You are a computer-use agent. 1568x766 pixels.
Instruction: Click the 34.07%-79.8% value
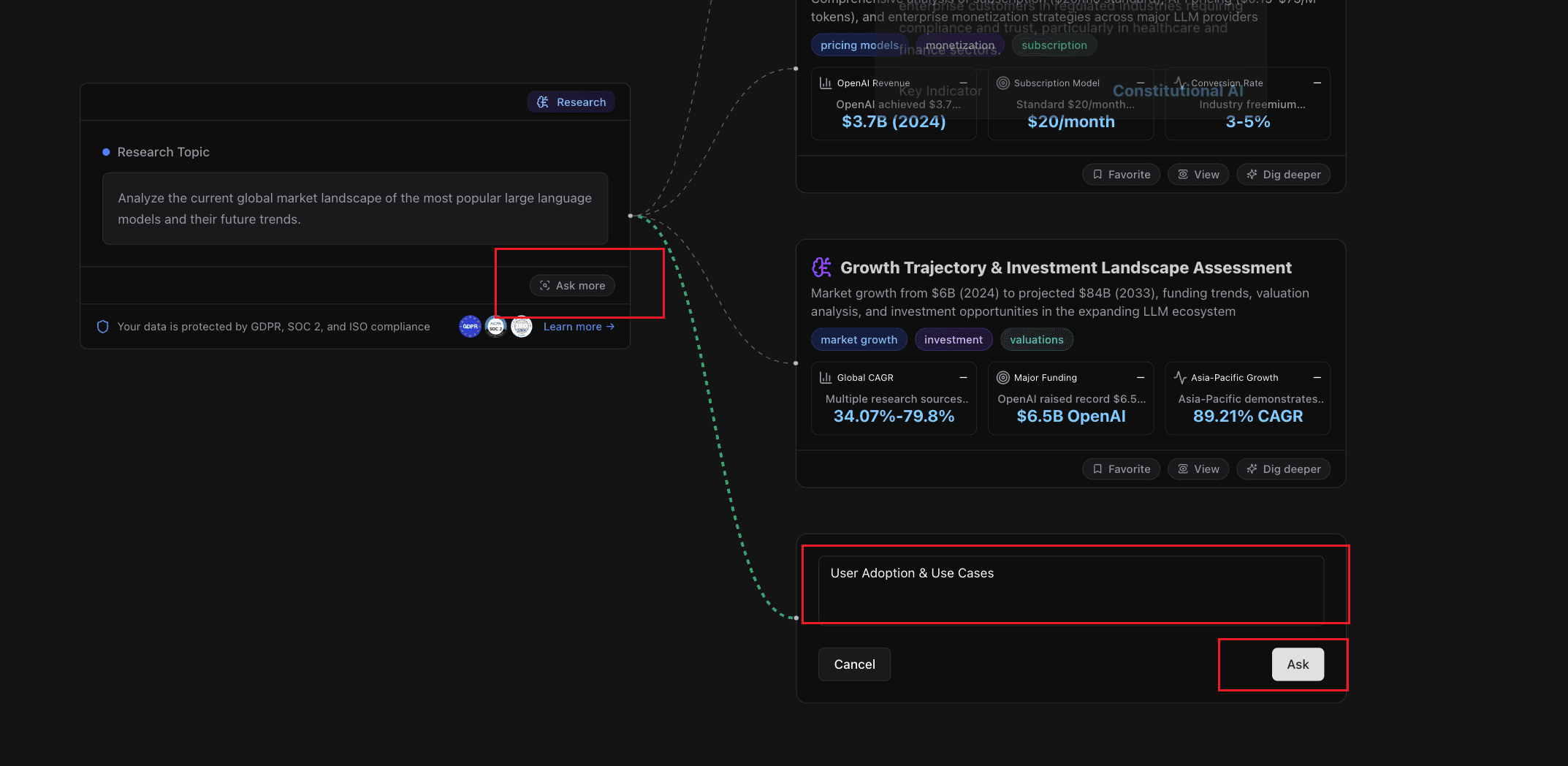tap(894, 417)
